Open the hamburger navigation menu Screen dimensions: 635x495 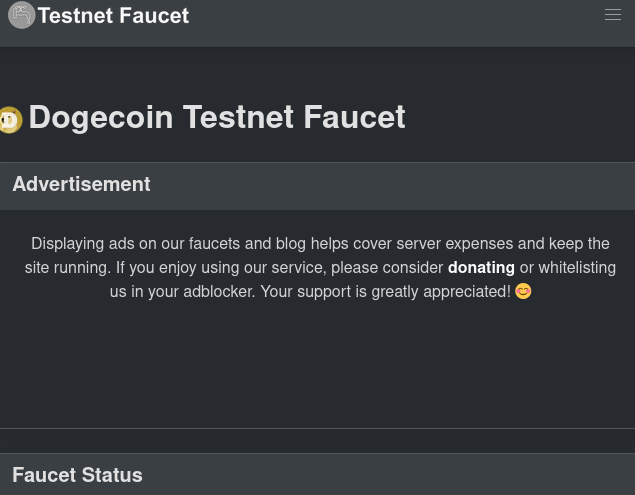pos(612,15)
